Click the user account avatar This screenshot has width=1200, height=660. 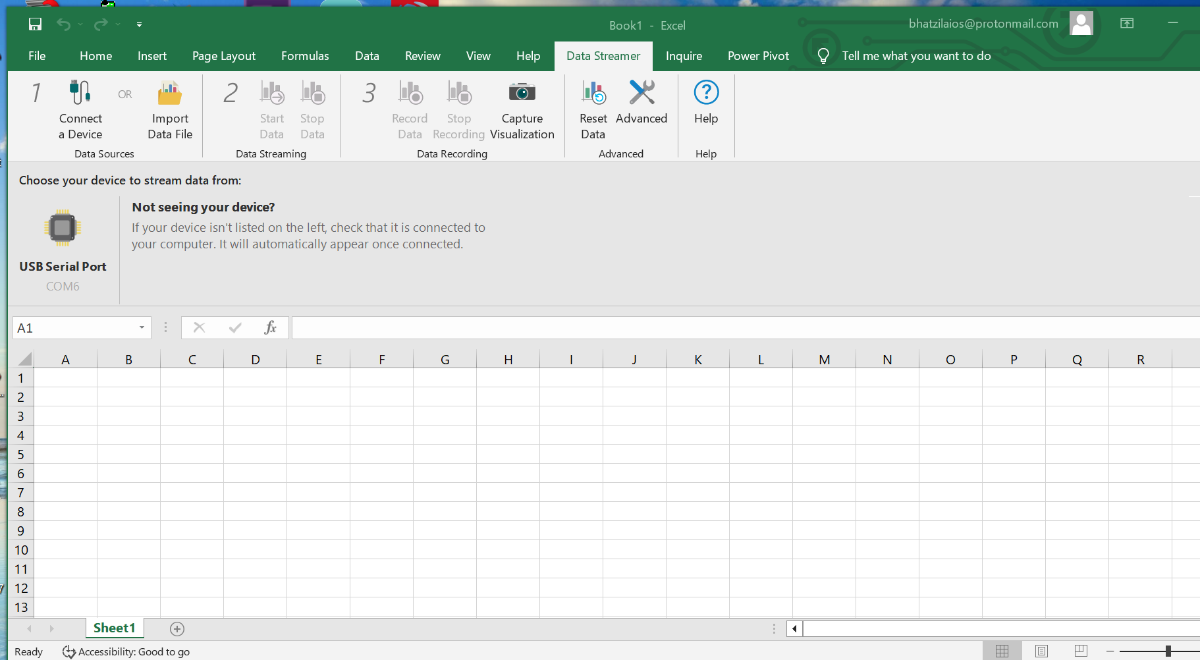(1081, 23)
